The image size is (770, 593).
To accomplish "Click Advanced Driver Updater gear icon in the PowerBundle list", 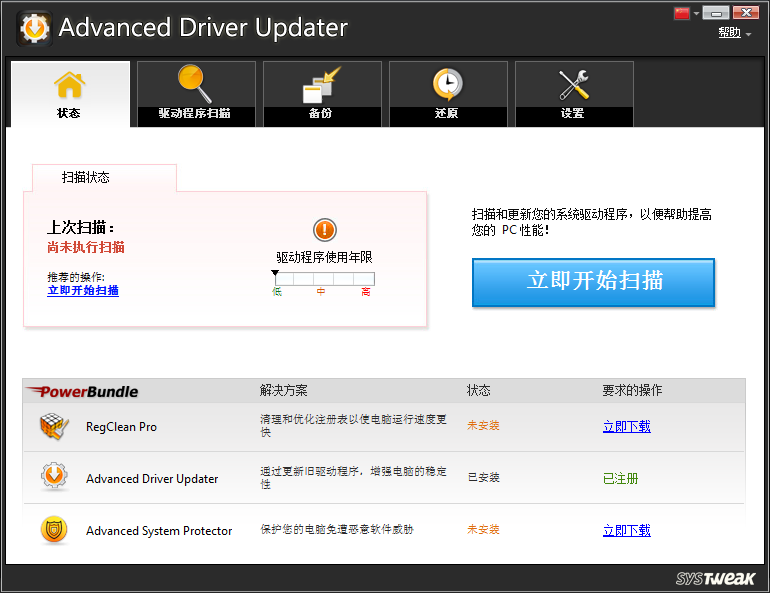I will 54,476.
